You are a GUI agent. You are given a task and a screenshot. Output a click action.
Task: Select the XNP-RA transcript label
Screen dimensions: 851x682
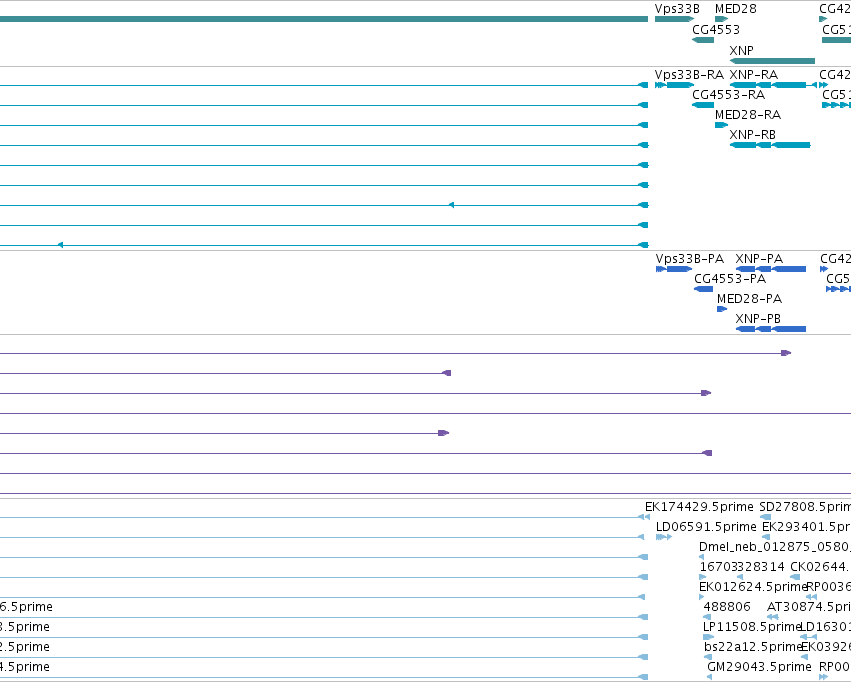click(x=753, y=74)
